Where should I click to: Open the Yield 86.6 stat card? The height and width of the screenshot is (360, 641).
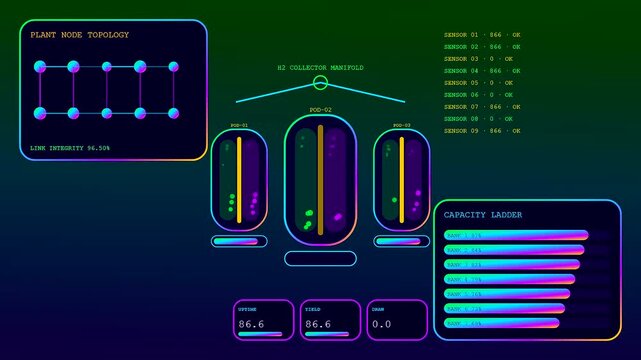pyautogui.click(x=330, y=320)
